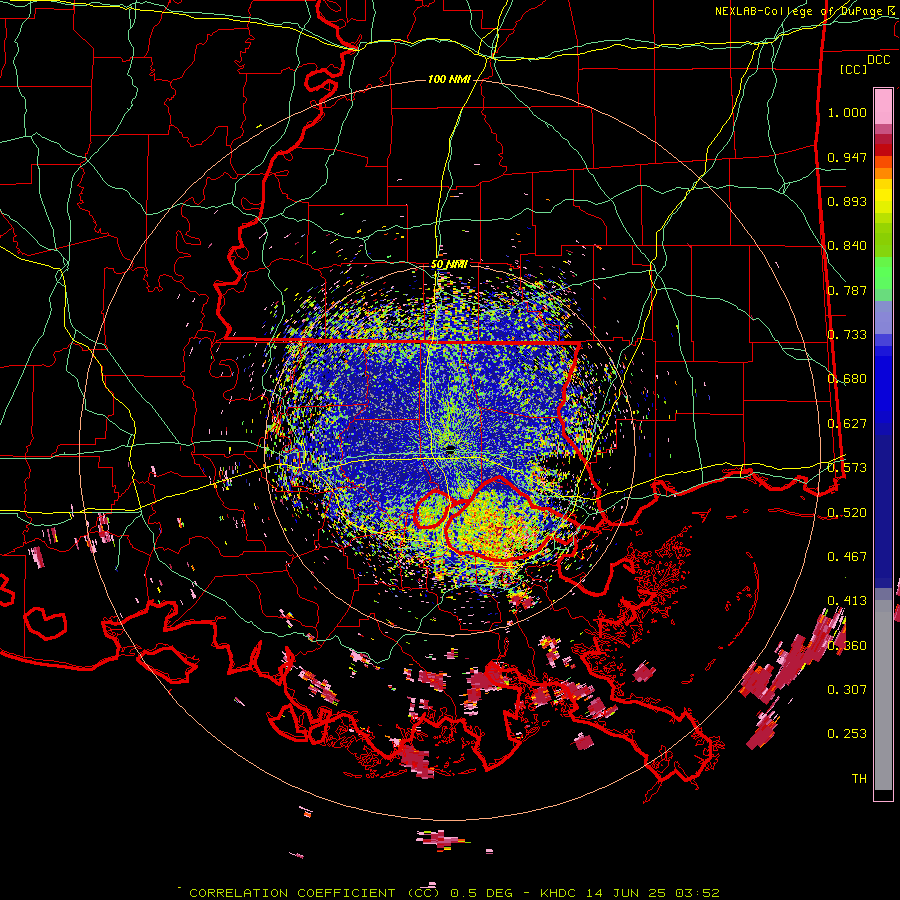Click the 0.787 scale value
The width and height of the screenshot is (900, 900).
point(847,290)
